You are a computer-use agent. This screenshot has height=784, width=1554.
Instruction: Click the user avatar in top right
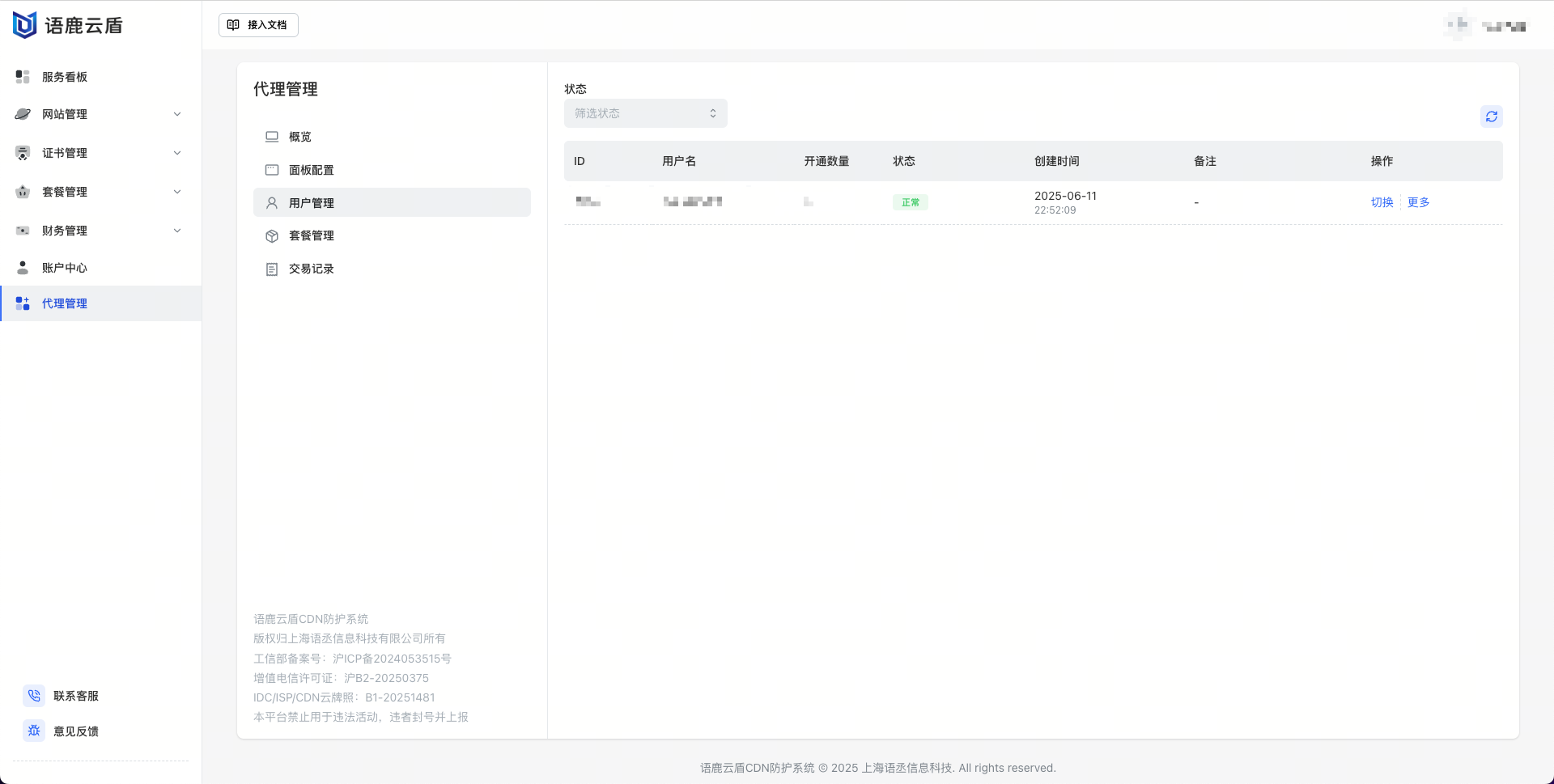point(1458,25)
